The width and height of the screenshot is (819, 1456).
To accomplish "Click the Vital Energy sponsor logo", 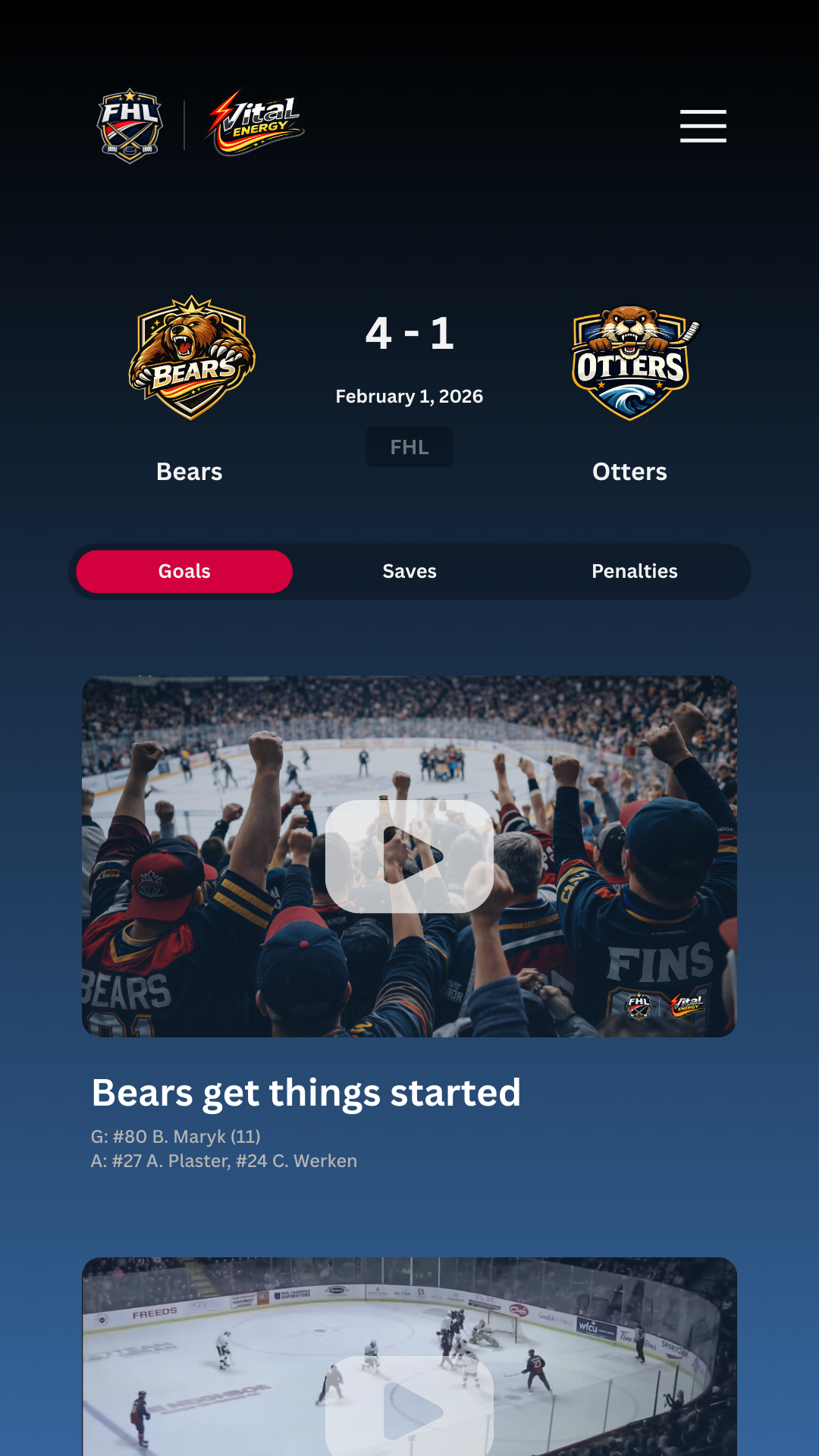I will (255, 123).
